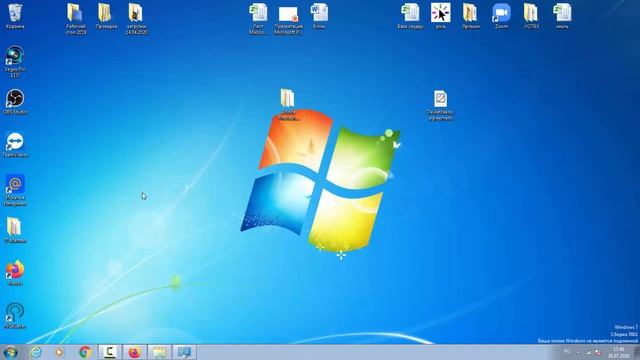Open the taskbar clock and date
The image size is (640, 360).
pyautogui.click(x=618, y=352)
